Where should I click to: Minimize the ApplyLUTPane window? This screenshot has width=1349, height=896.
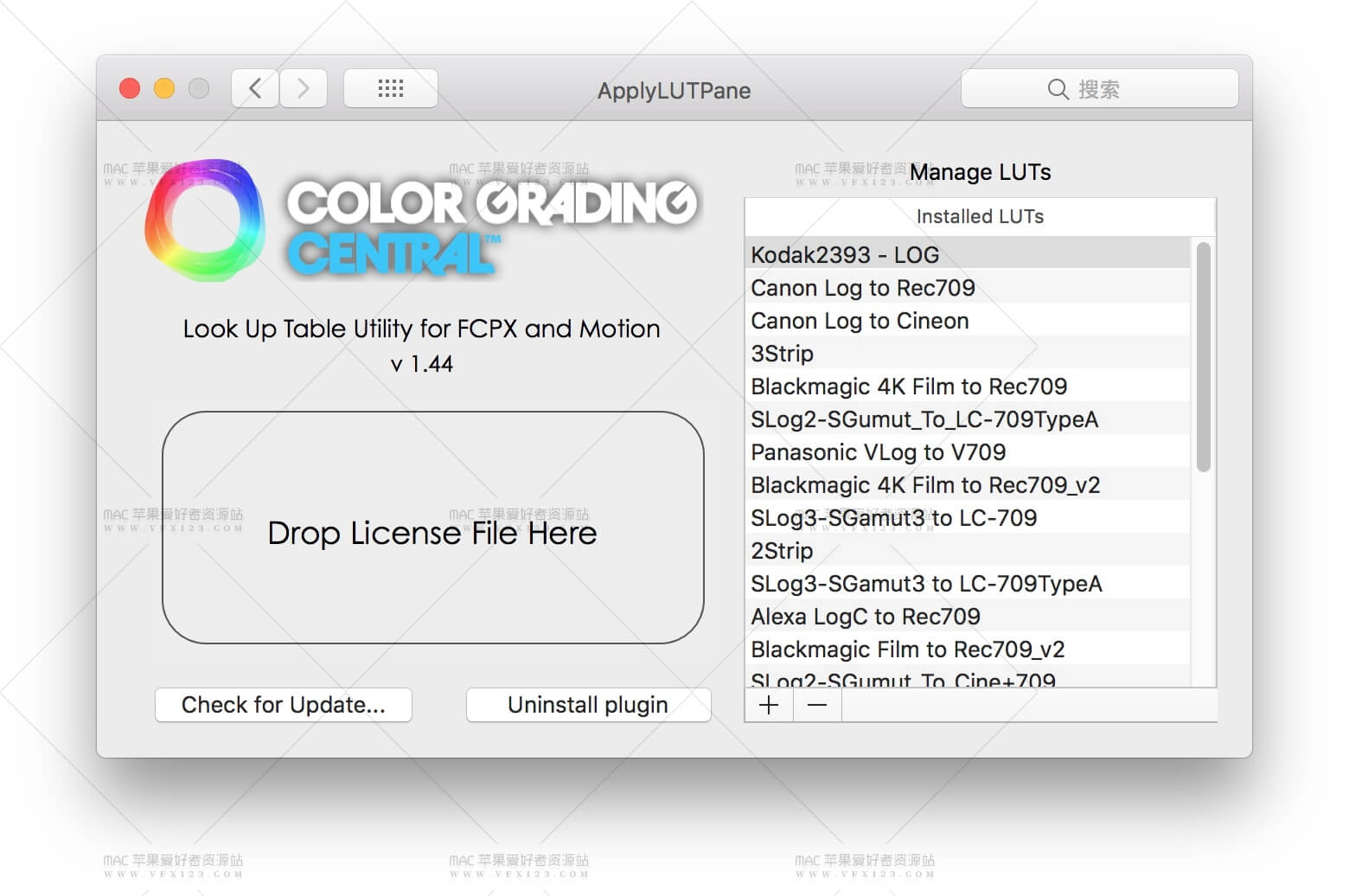pos(164,88)
